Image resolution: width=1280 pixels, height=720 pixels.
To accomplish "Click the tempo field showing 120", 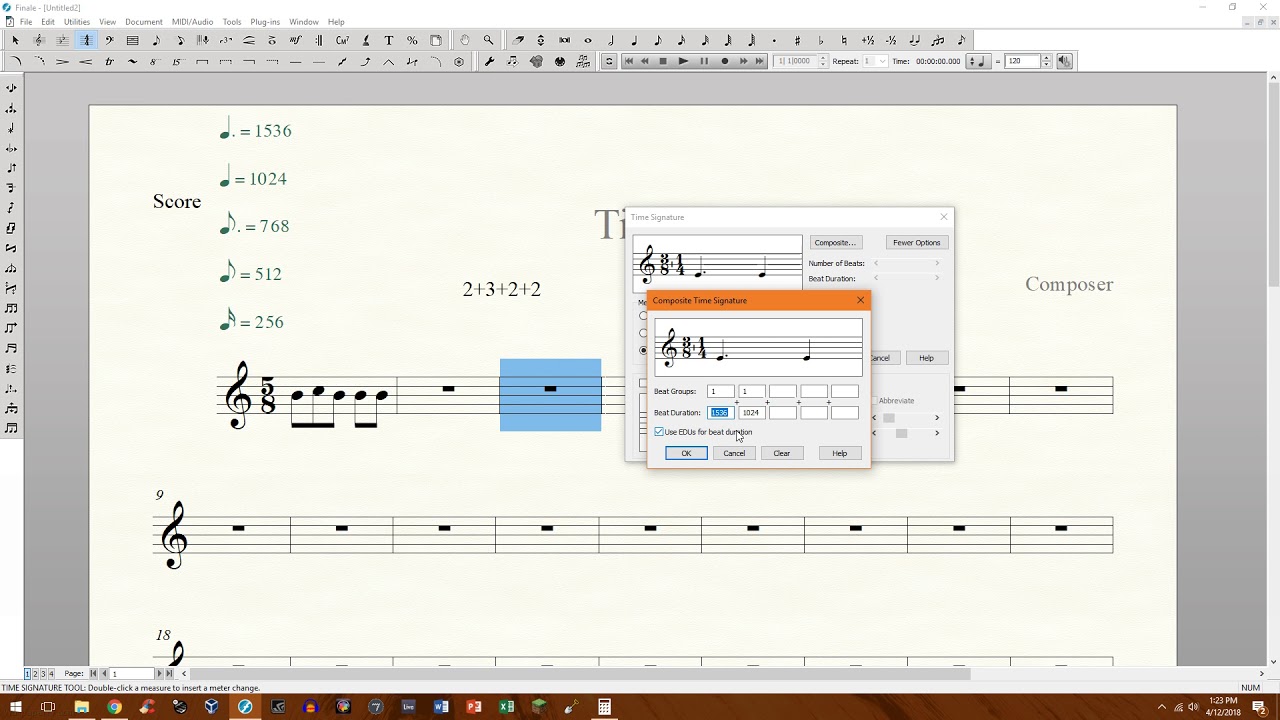I will click(1022, 61).
